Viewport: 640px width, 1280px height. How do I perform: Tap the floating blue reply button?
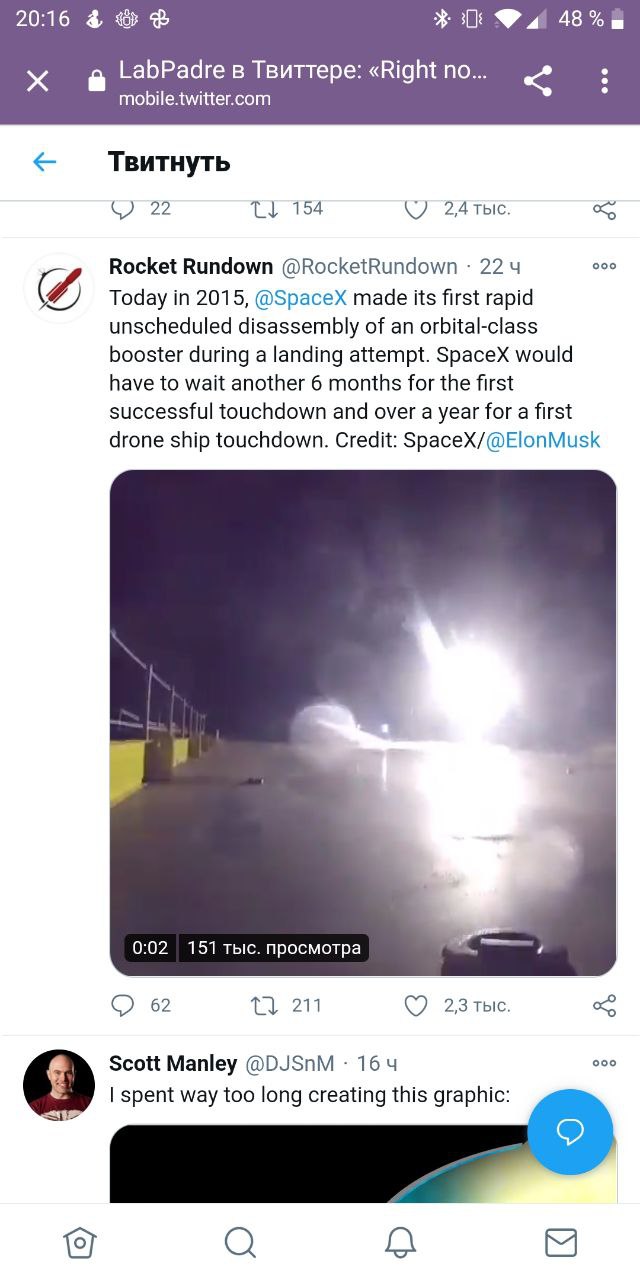[570, 1132]
